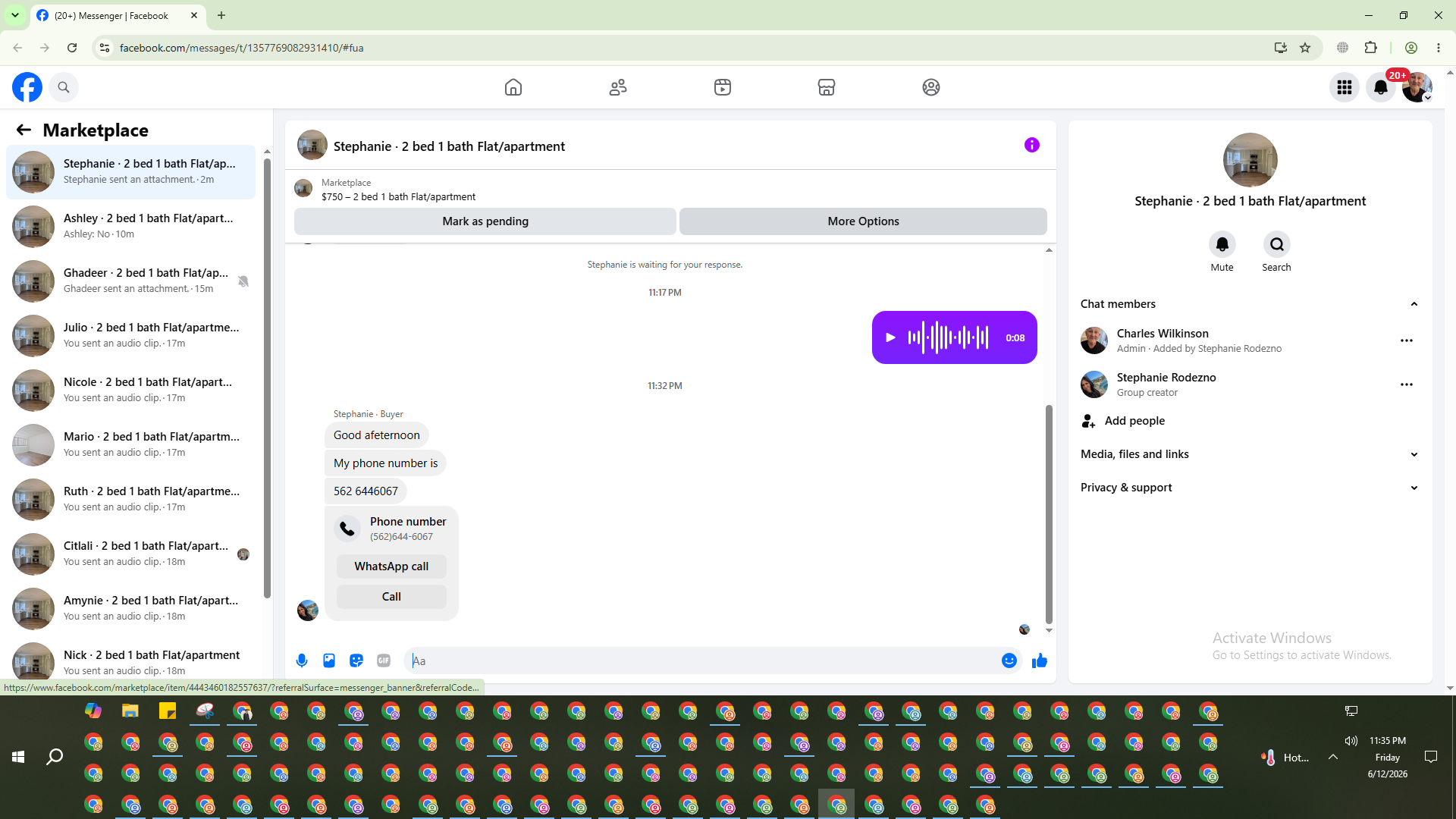Choose a sticker icon in composer
The height and width of the screenshot is (819, 1456).
coord(356,661)
